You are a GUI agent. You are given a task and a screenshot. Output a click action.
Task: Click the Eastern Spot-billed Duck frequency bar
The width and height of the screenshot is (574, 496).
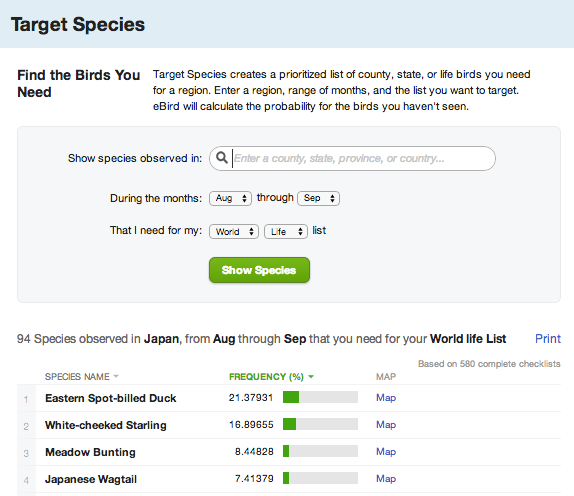click(320, 397)
